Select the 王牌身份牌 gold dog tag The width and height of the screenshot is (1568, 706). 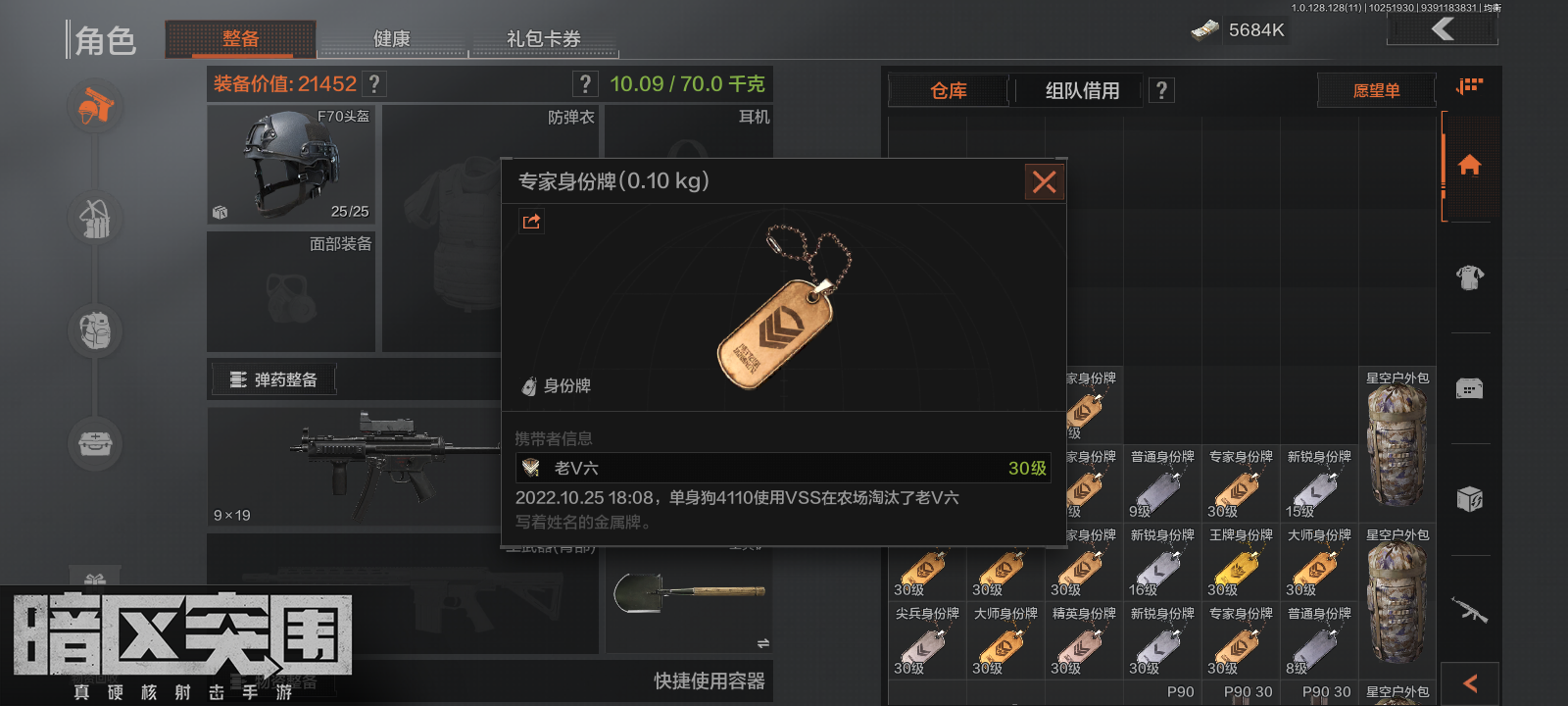coord(1241,562)
